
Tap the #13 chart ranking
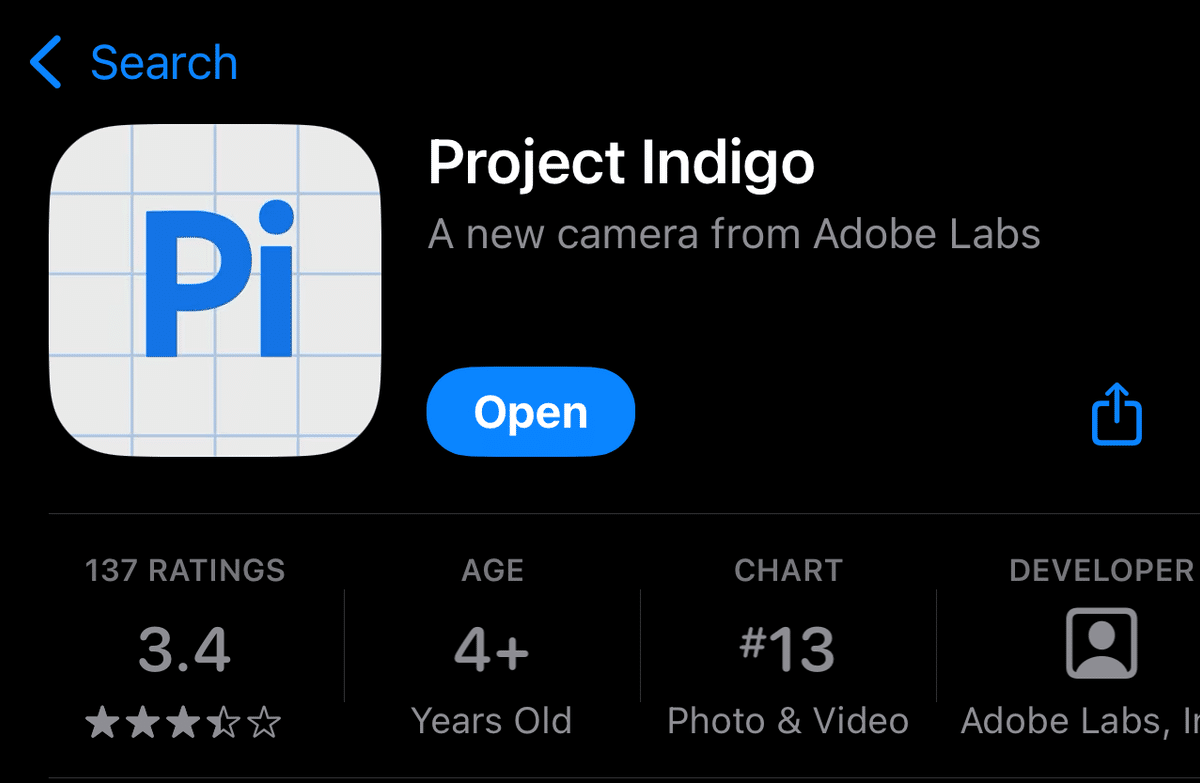(788, 645)
